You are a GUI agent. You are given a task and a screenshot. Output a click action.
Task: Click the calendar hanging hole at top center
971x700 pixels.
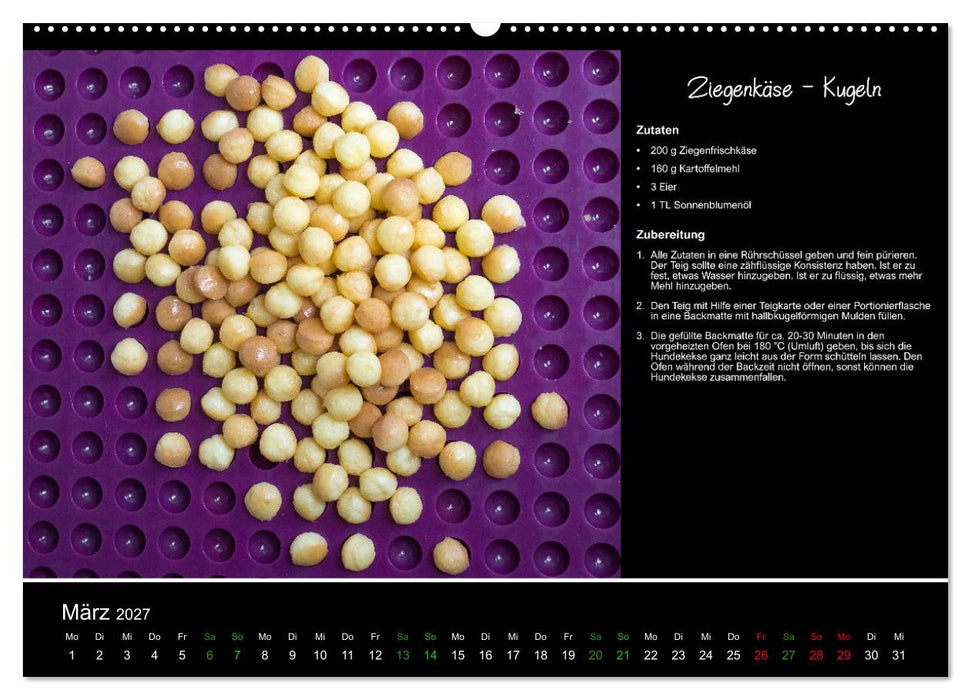tap(486, 28)
